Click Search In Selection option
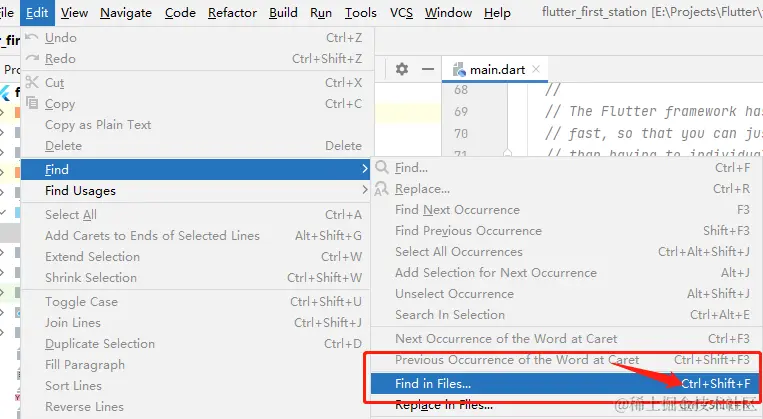Screen dimensions: 763x419 coord(449,315)
